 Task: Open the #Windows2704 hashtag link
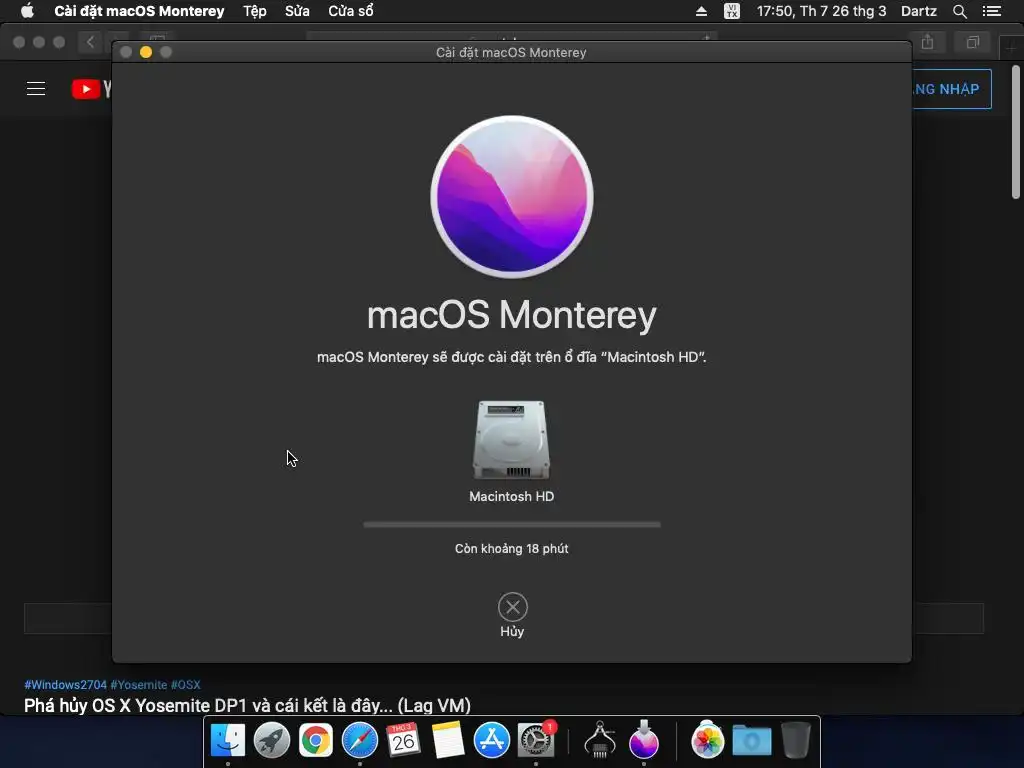click(x=65, y=684)
